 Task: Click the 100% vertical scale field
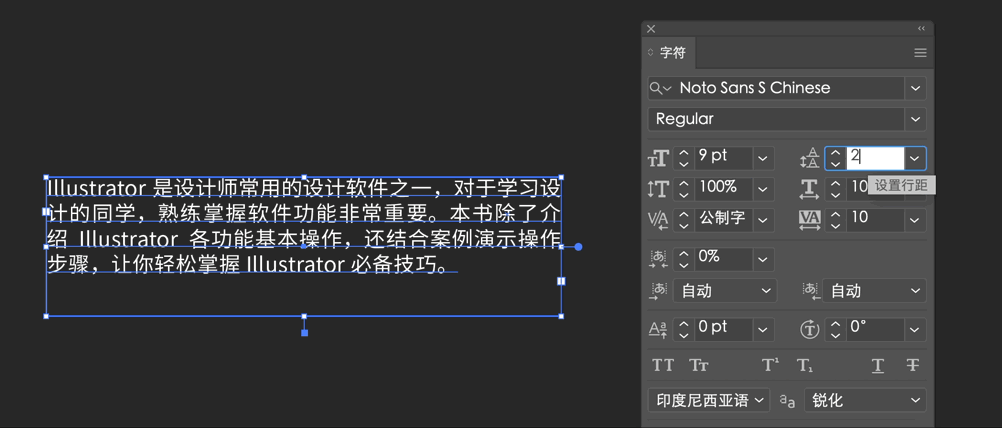pyautogui.click(x=723, y=188)
